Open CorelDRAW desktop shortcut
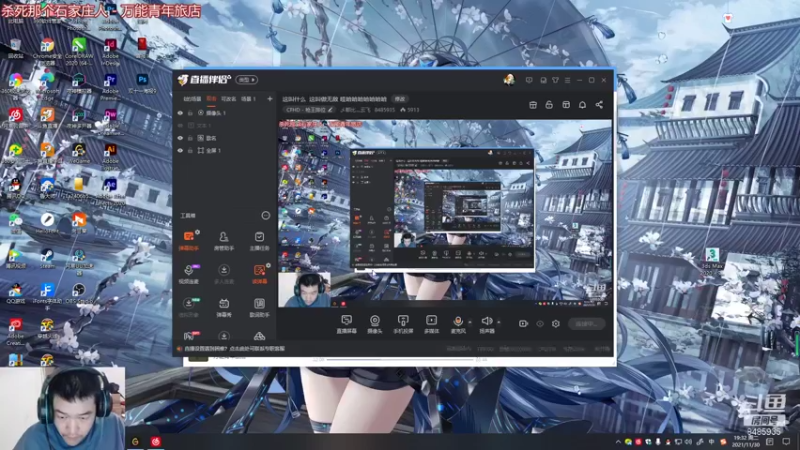This screenshot has height=450, width=800. point(79,51)
